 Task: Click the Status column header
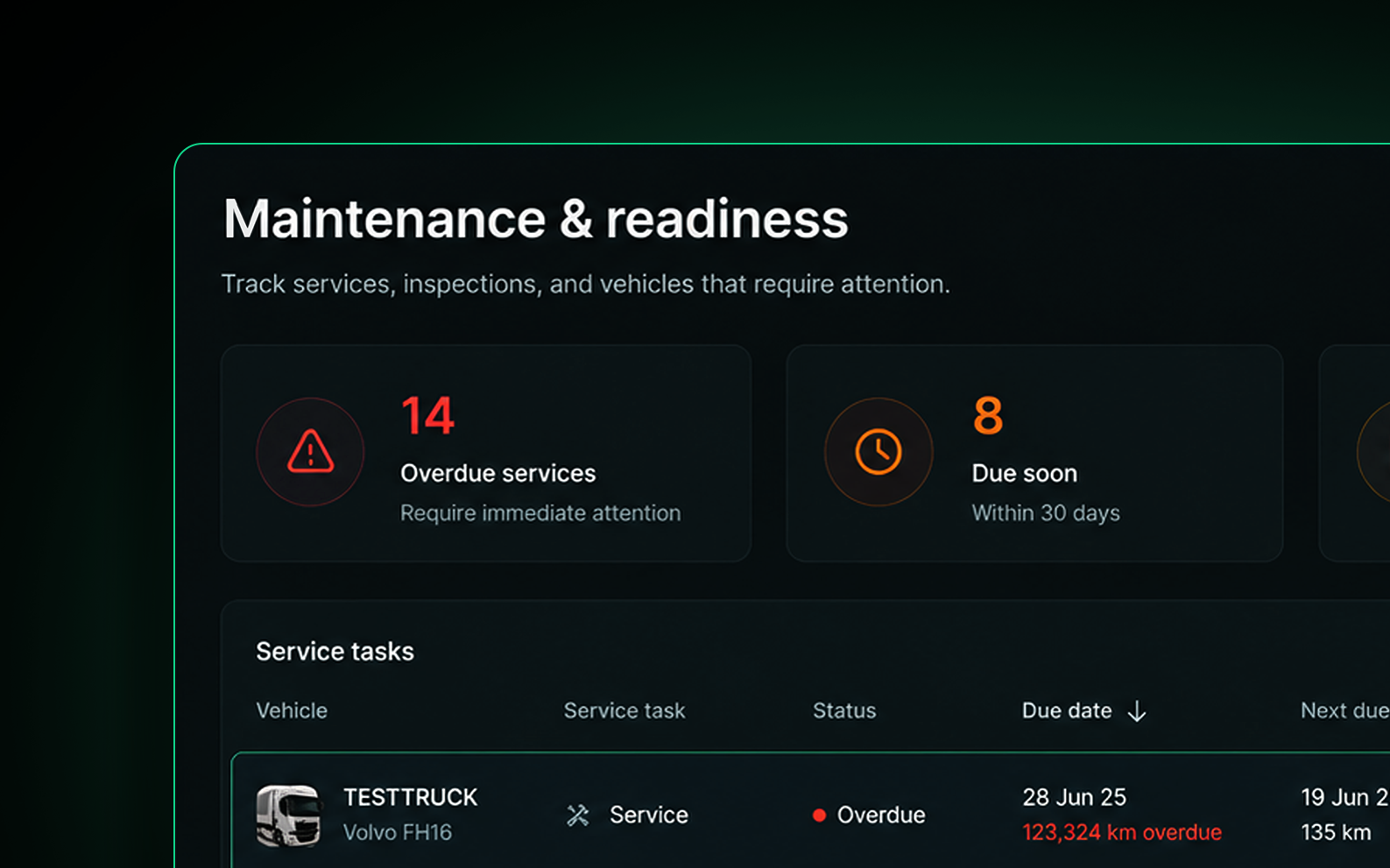click(x=844, y=710)
